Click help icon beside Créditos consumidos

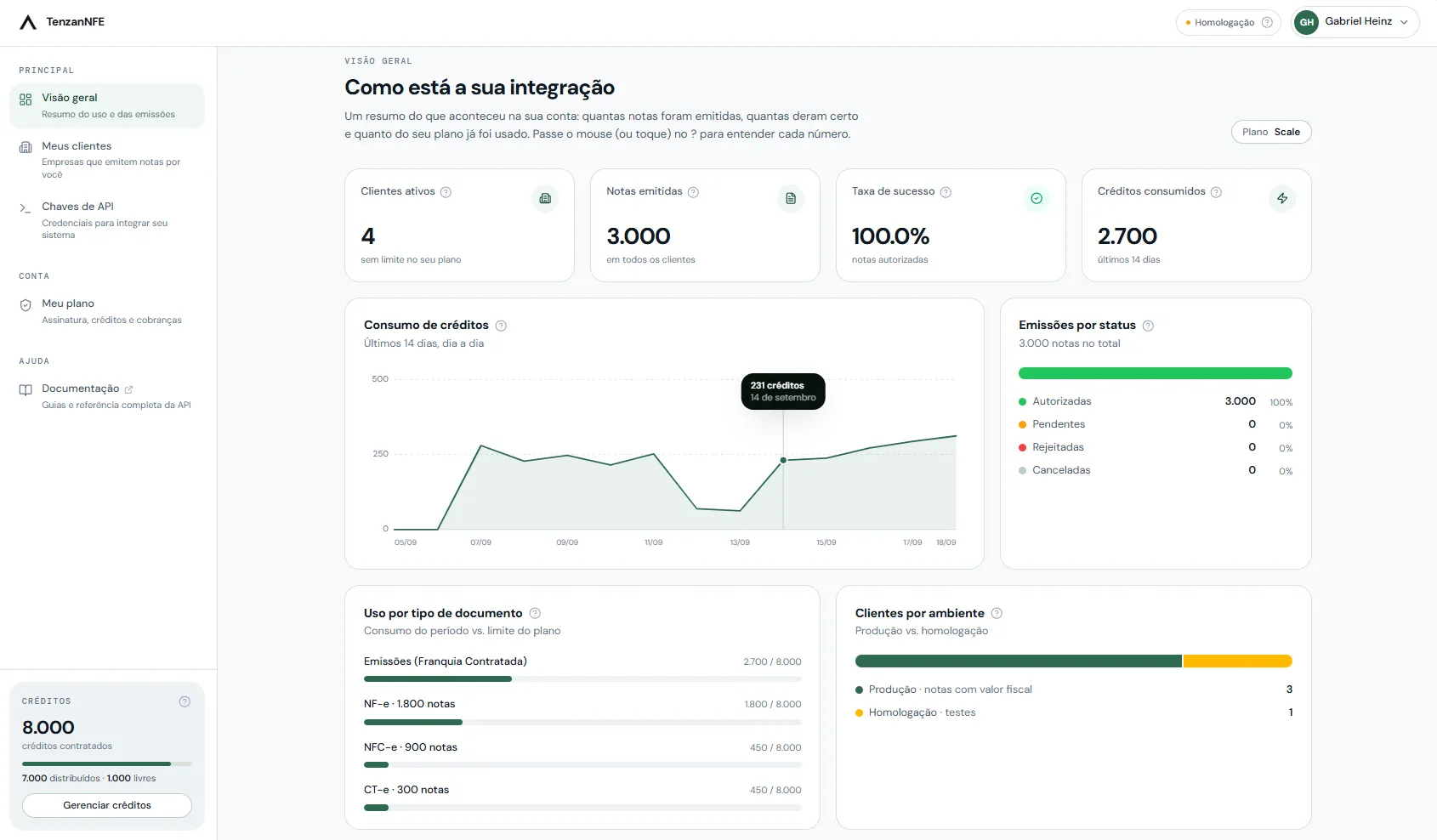(1216, 192)
